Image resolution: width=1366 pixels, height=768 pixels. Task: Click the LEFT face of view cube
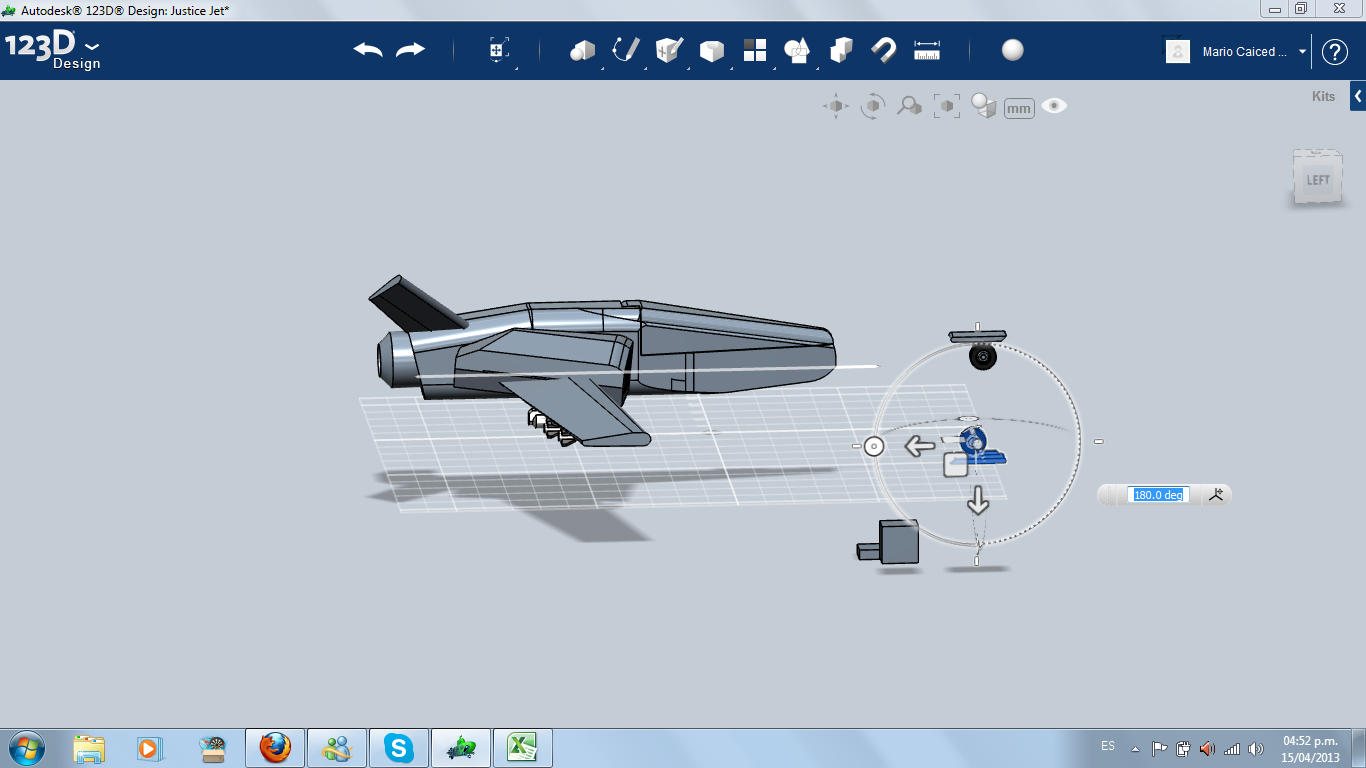(x=1318, y=180)
